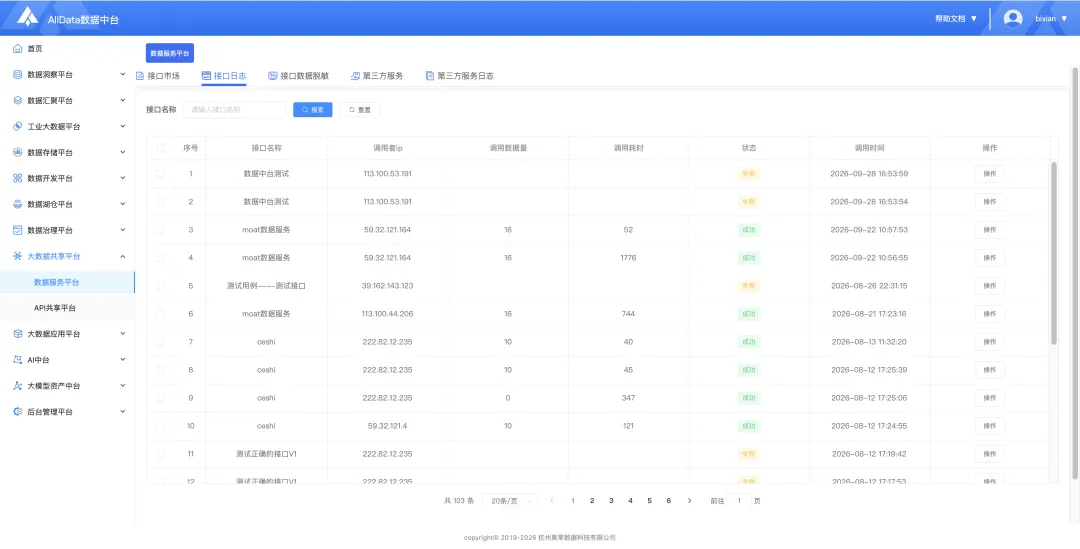
Task: Open the user avatar icon
Action: coord(1012,19)
